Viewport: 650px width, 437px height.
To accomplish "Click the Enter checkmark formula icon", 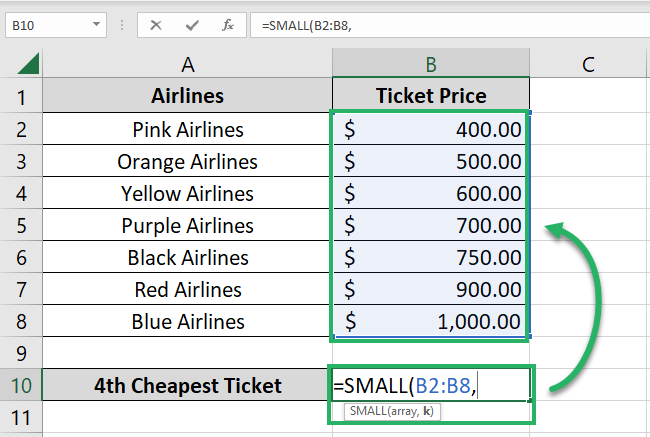I will coord(190,23).
